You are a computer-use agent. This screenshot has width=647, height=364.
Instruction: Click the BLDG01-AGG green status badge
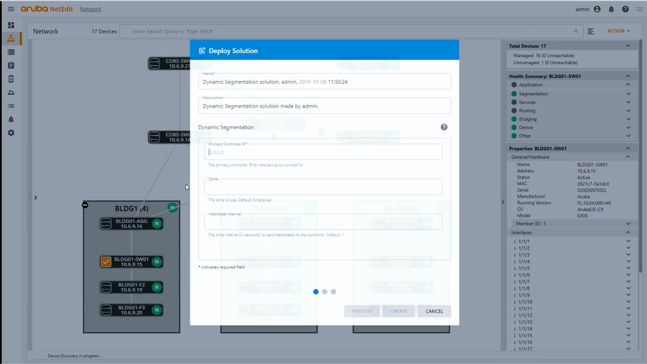157,224
